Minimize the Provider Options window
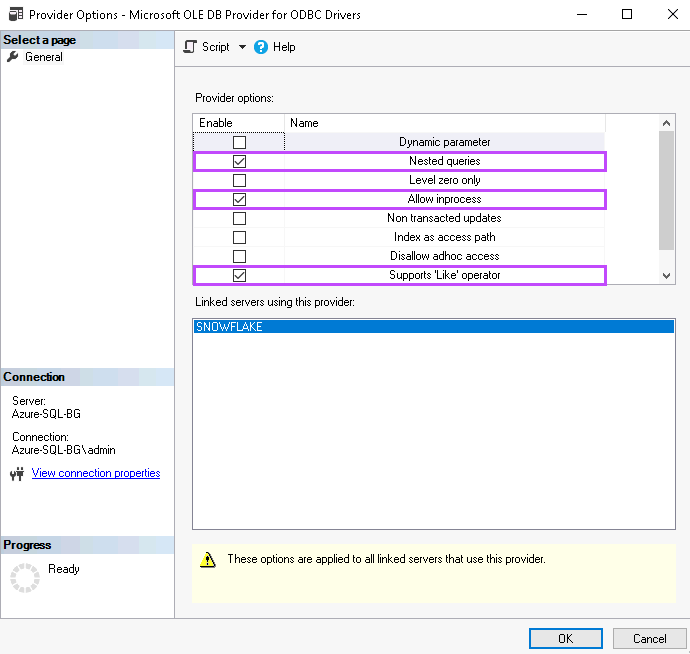This screenshot has height=654, width=690. coord(582,14)
